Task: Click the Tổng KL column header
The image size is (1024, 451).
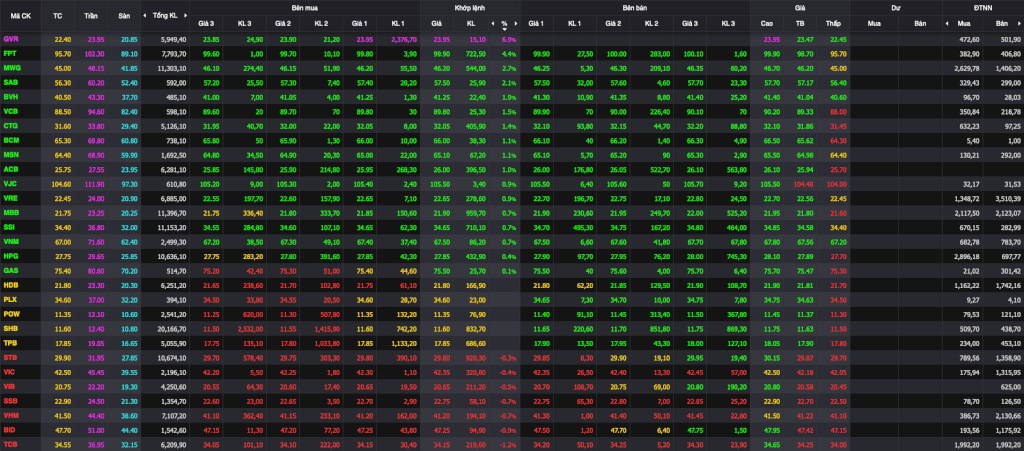Action: 165,15
